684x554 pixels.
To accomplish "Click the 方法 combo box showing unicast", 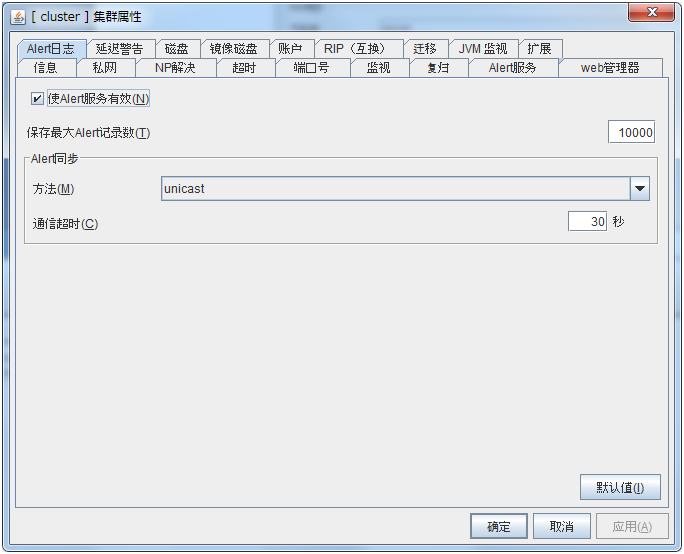I will tap(405, 188).
